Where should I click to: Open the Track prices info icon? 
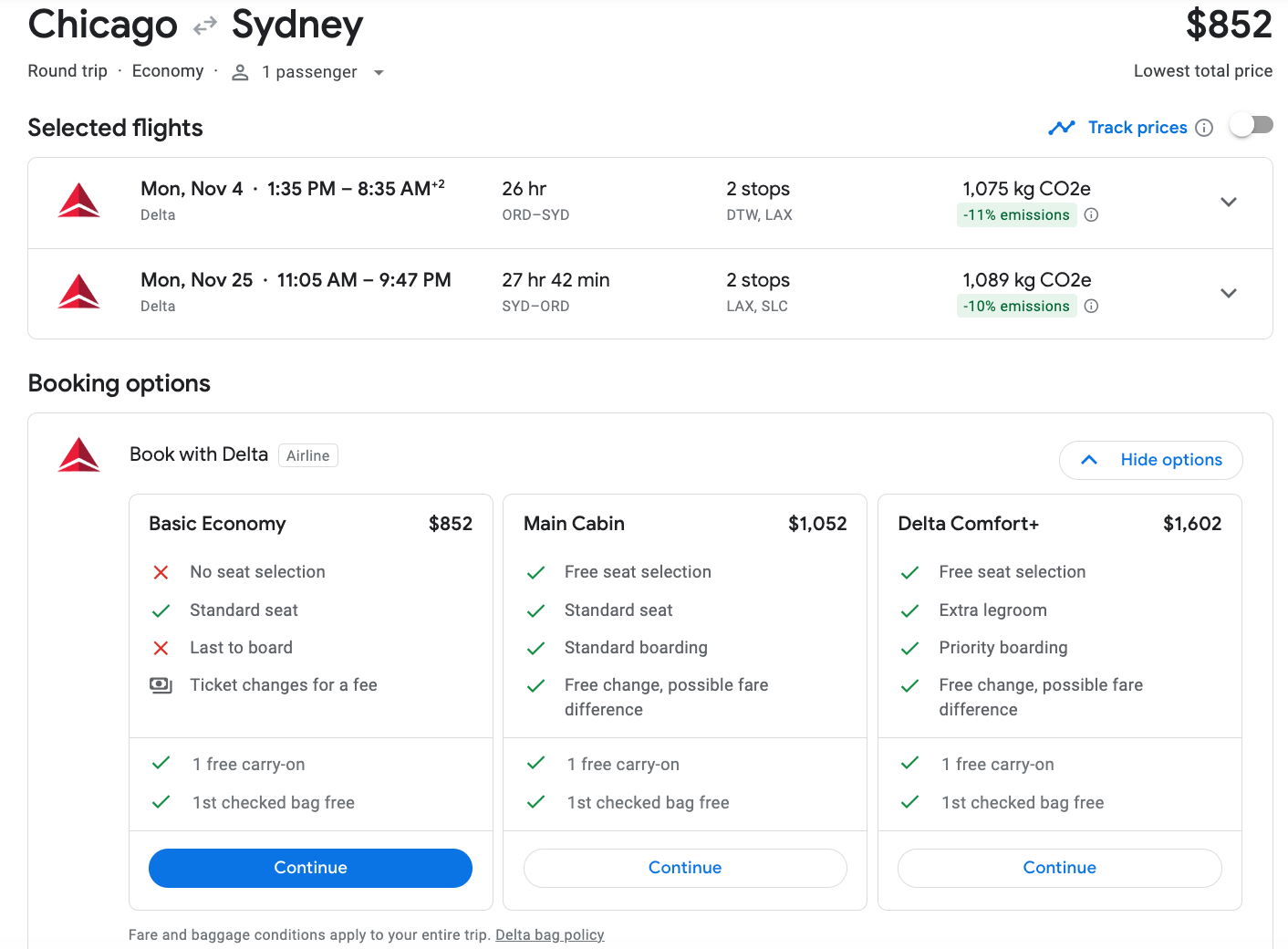point(1204,128)
